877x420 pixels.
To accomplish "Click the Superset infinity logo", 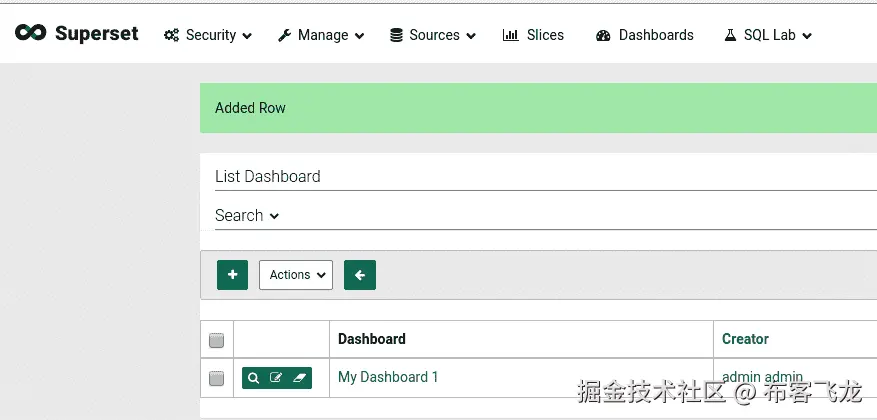I will coord(31,34).
